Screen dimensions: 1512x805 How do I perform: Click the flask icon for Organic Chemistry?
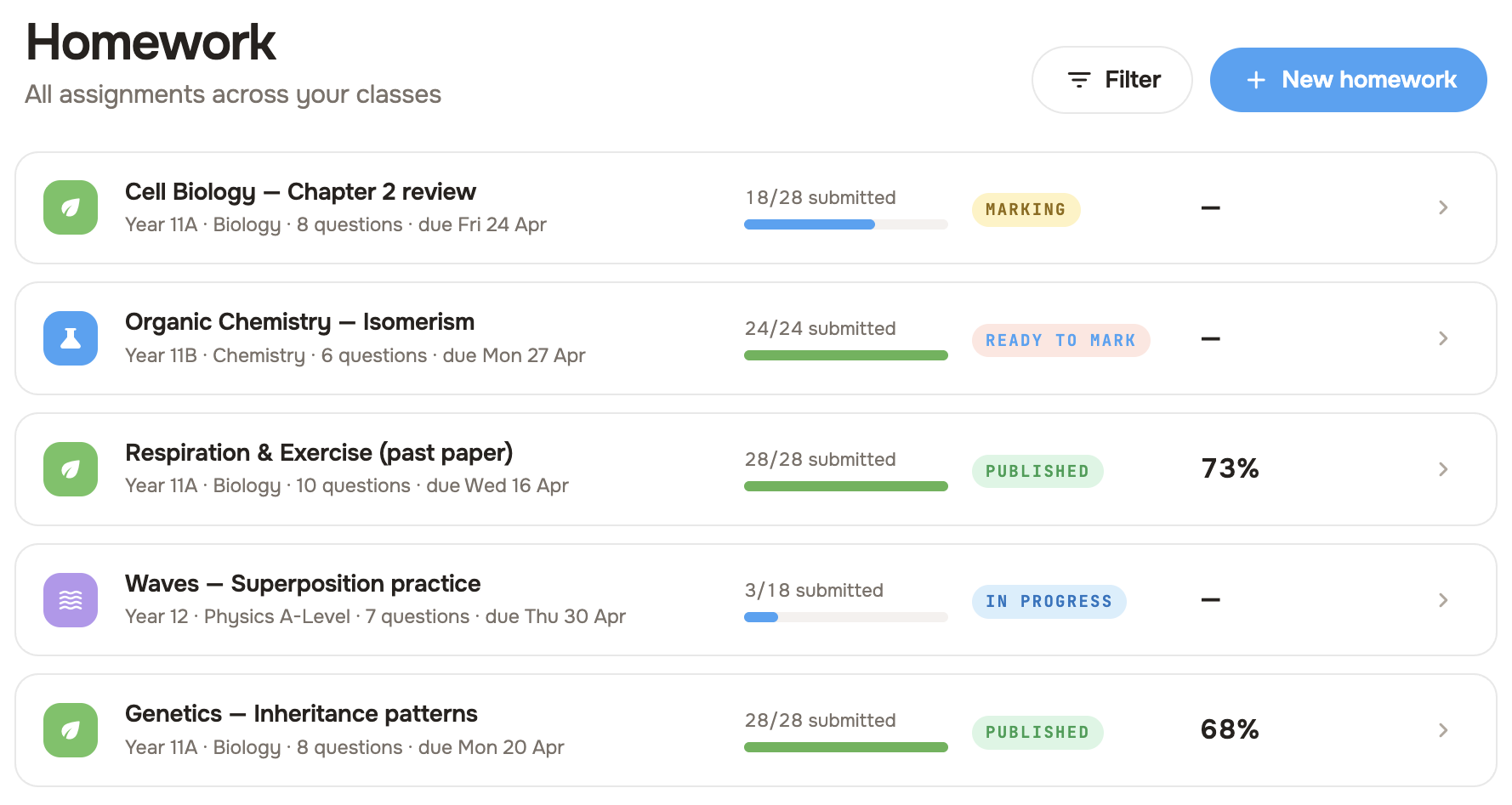[x=71, y=338]
